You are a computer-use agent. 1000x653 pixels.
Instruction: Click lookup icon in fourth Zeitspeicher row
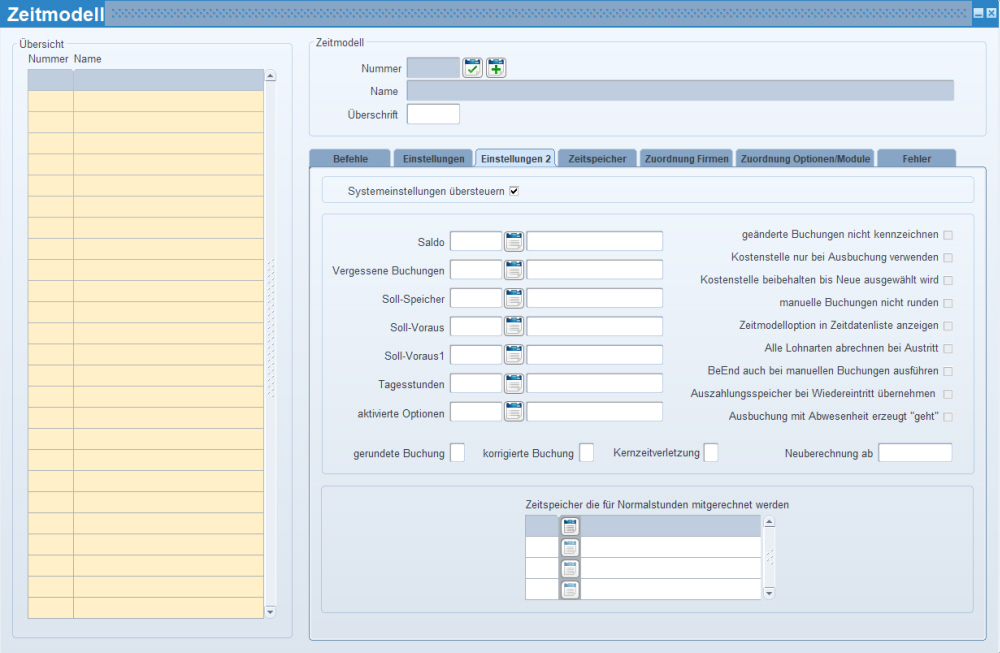pyautogui.click(x=570, y=589)
